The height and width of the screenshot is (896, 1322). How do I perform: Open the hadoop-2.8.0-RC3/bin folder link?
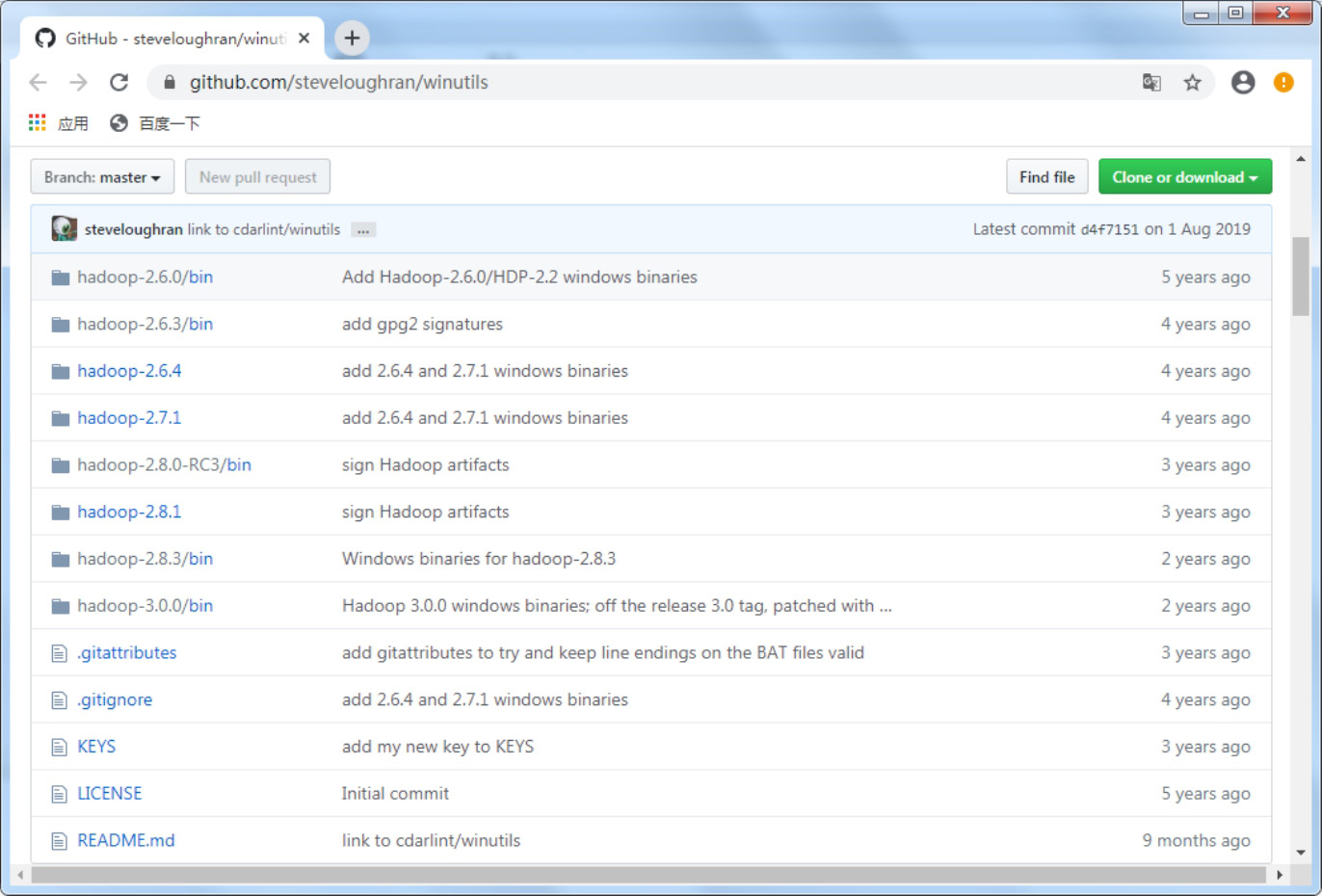pos(165,465)
